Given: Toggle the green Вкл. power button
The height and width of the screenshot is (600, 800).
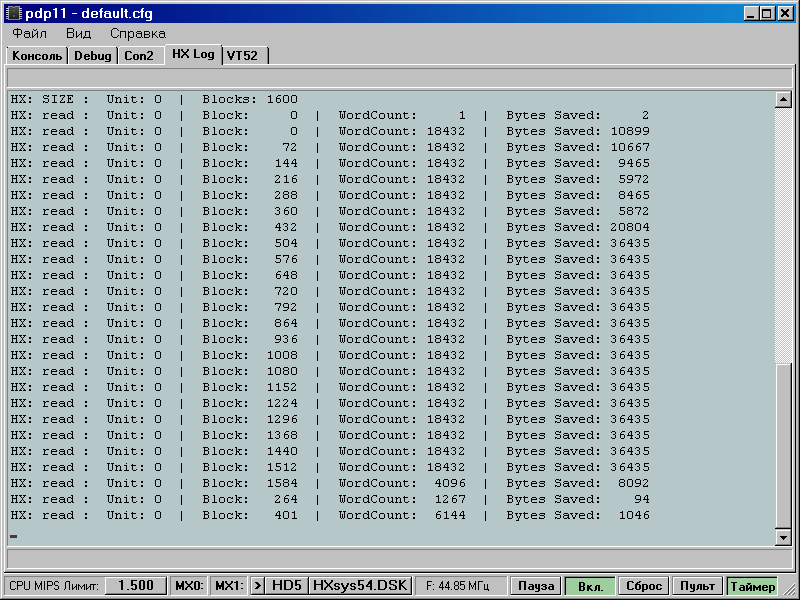Looking at the screenshot, I should point(589,586).
